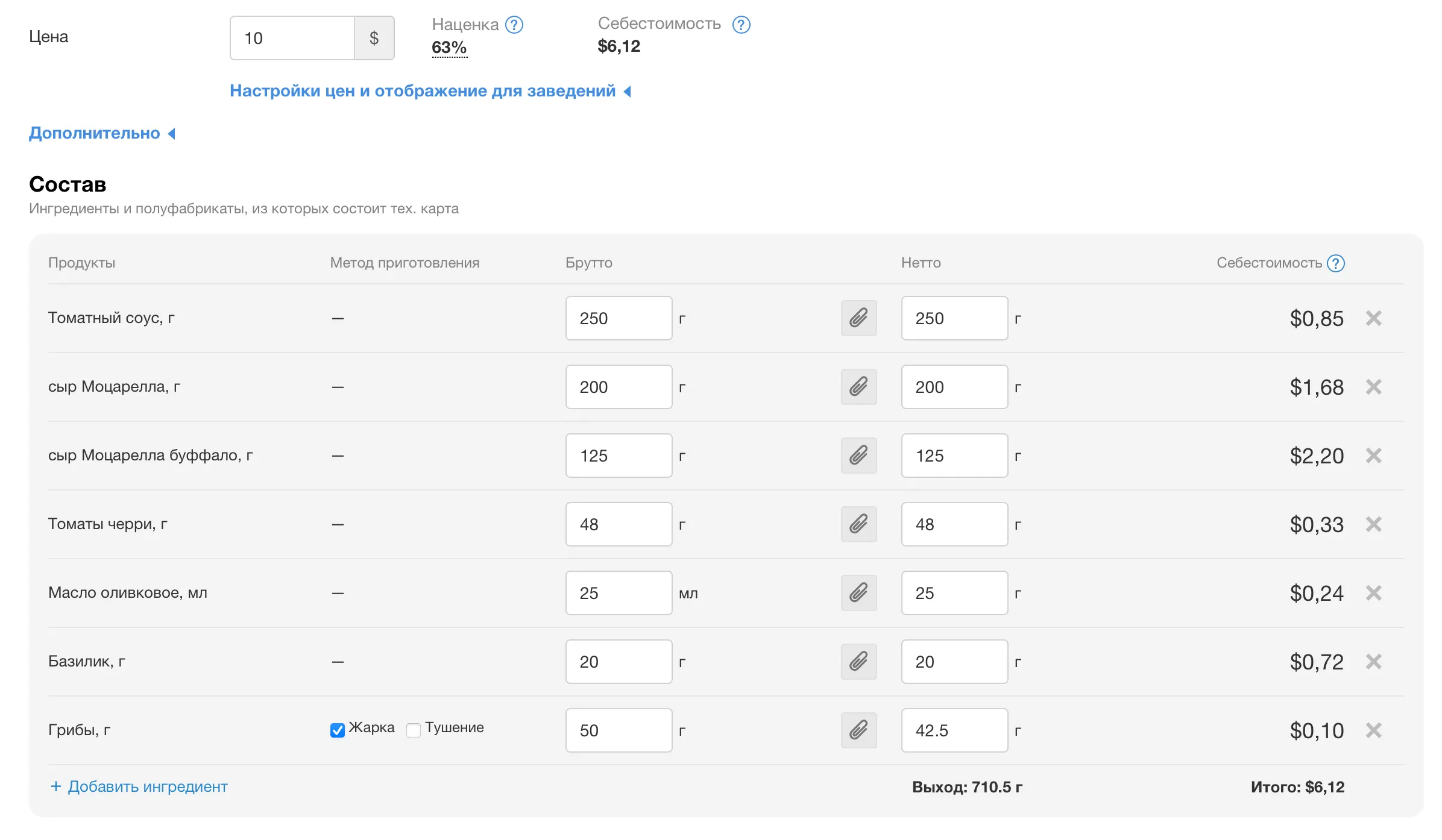Screen dimensions: 1442x840
Task: Click Нетто field for Грибы showing 42.5
Action: pyautogui.click(x=954, y=730)
